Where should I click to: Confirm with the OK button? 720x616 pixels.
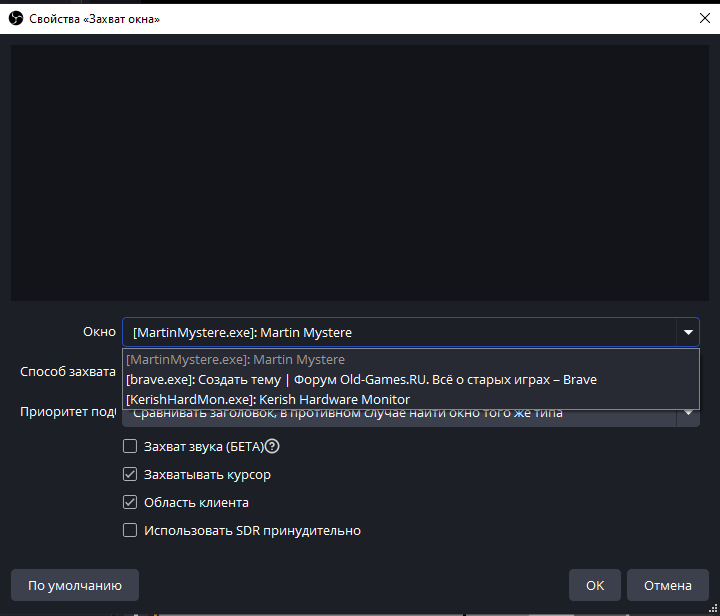click(595, 585)
